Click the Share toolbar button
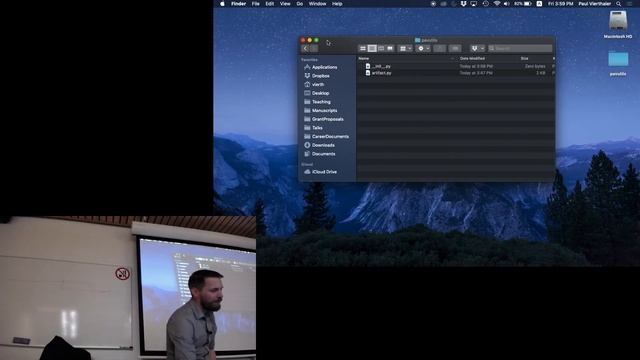The width and height of the screenshot is (640, 360). pyautogui.click(x=440, y=49)
